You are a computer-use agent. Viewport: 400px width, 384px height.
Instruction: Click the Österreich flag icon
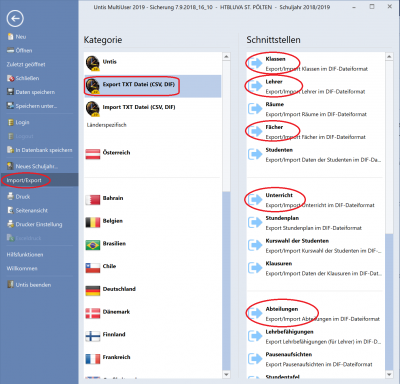click(93, 154)
